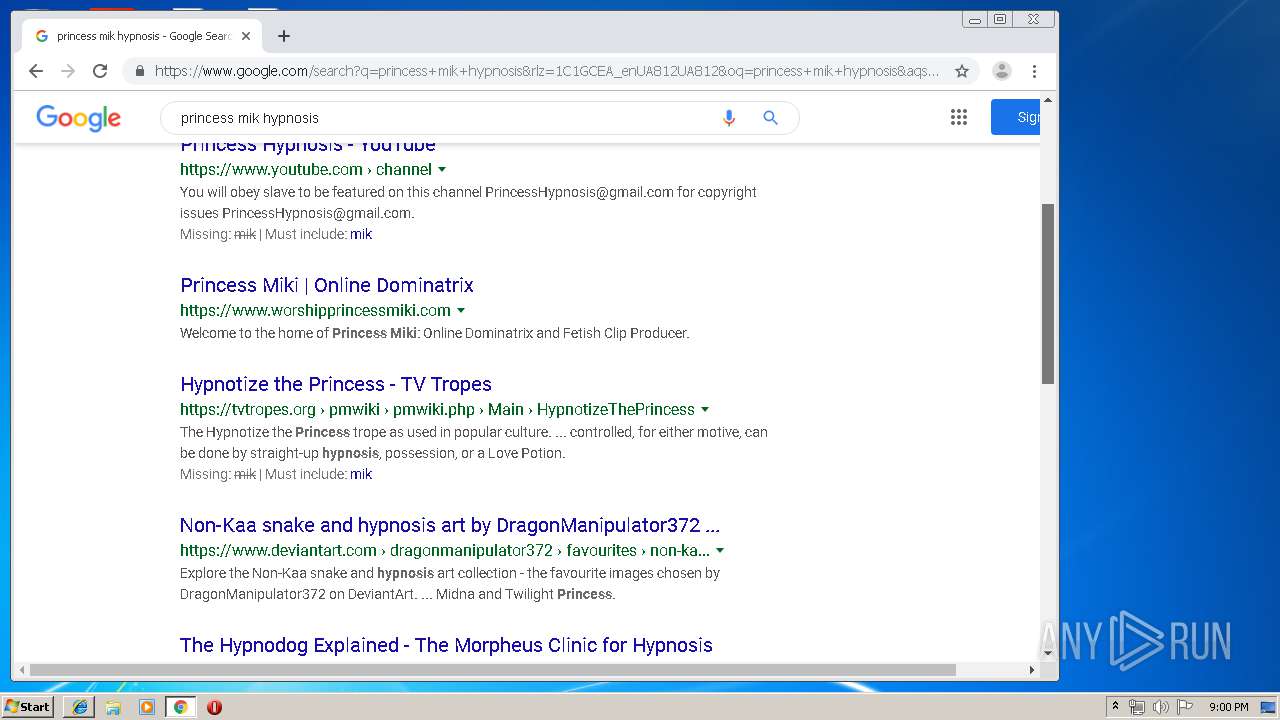This screenshot has height=720, width=1280.
Task: Expand dropdown next to tvtropes.org URL
Action: tap(705, 410)
